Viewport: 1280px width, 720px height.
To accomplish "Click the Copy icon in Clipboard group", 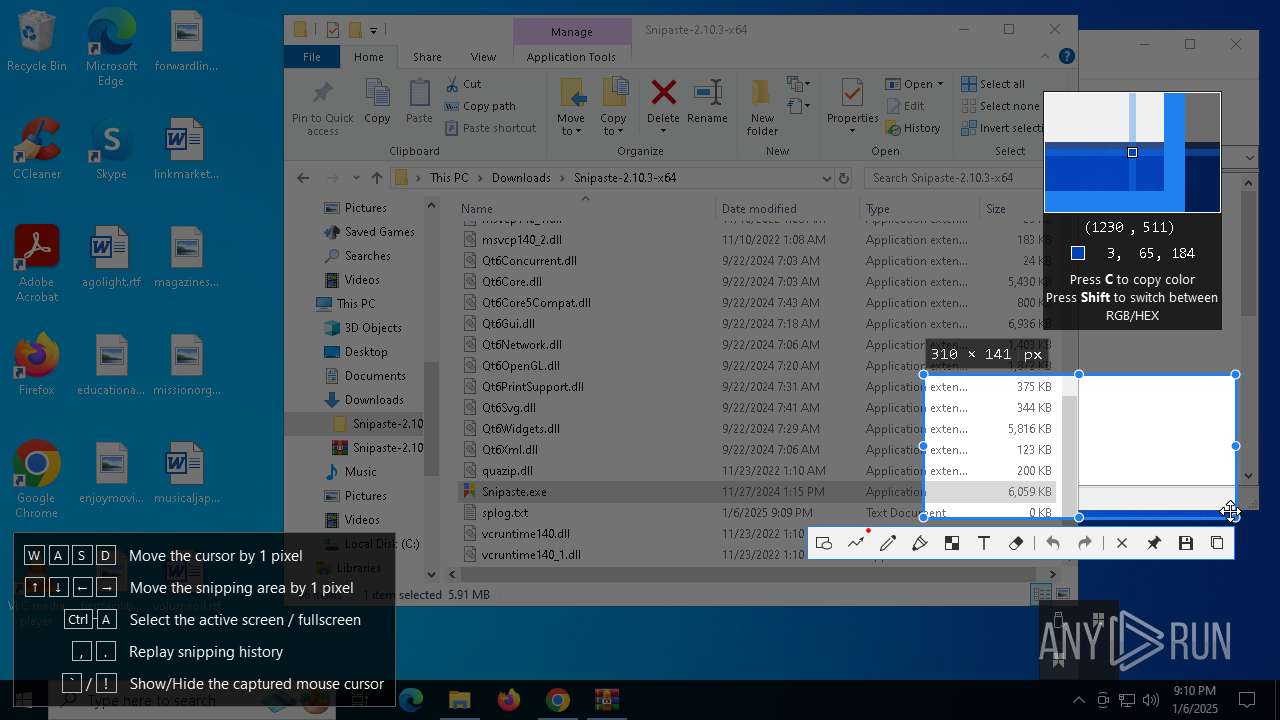I will tap(377, 93).
